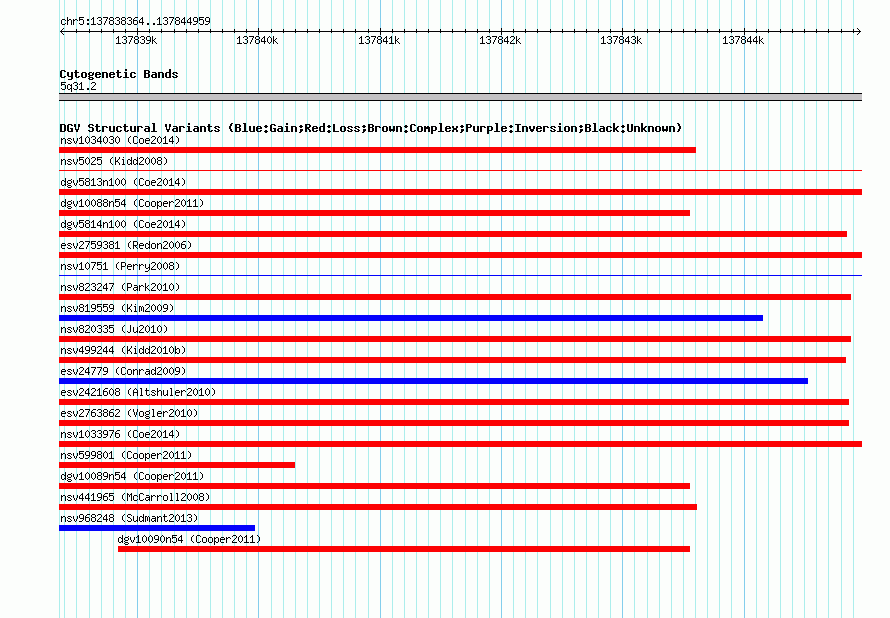Select the red bar under dgv5813n100
890x618 pixels.
[460, 192]
